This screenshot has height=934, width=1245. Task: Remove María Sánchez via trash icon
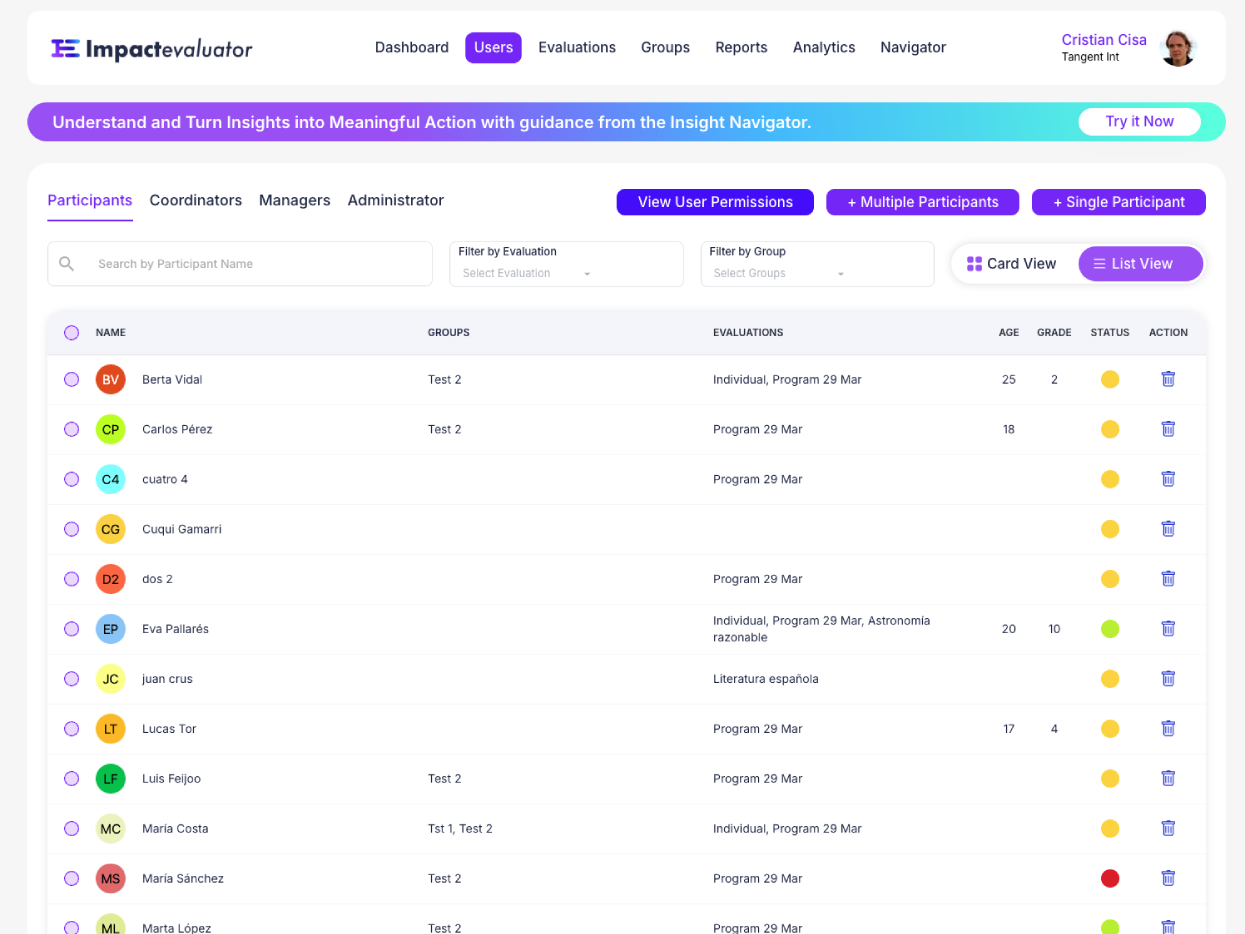(1167, 878)
